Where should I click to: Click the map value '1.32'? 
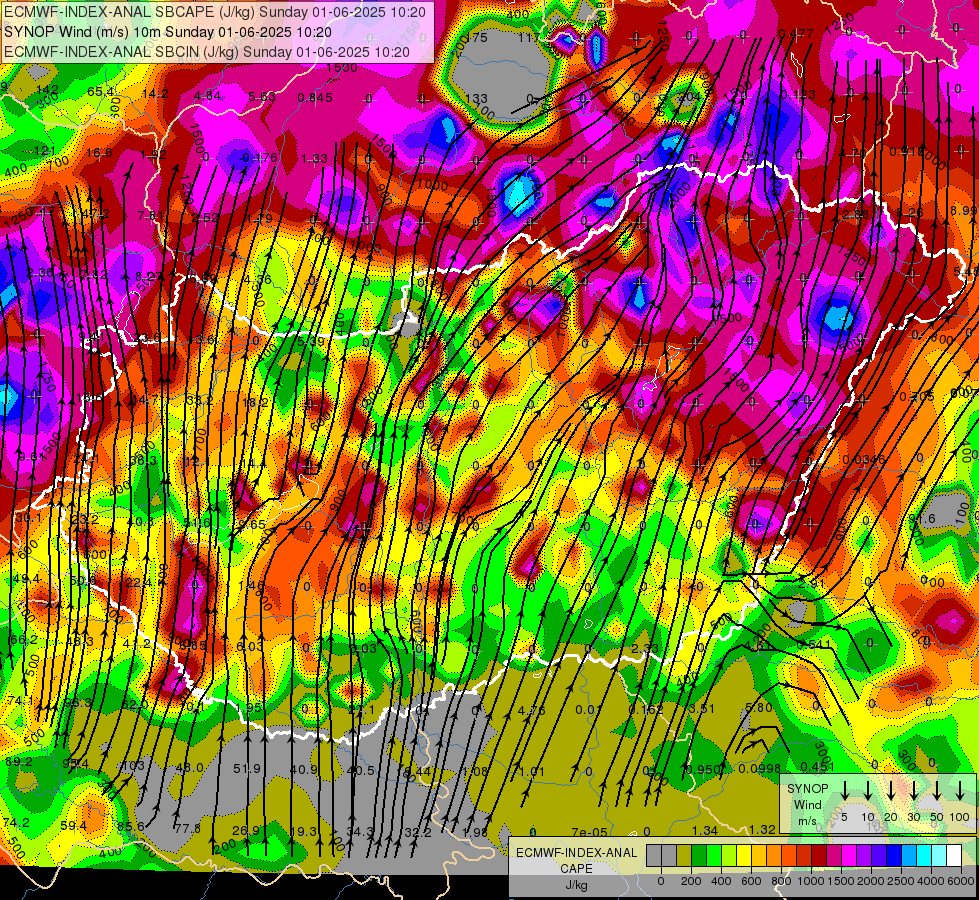point(762,829)
